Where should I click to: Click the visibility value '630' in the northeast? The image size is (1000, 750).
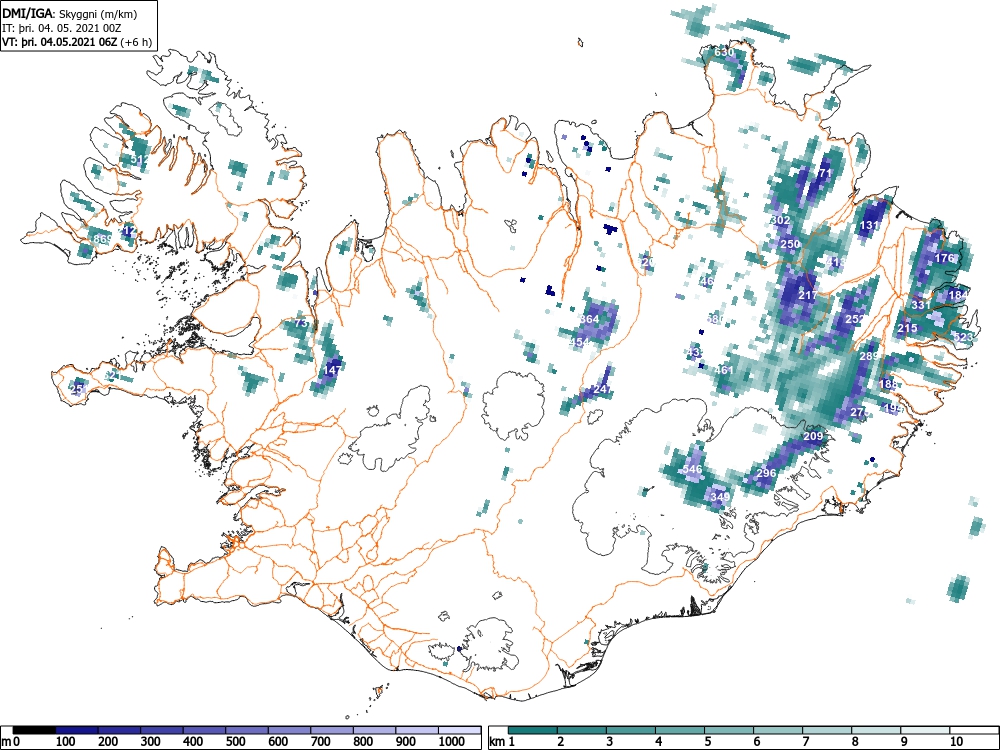click(724, 52)
